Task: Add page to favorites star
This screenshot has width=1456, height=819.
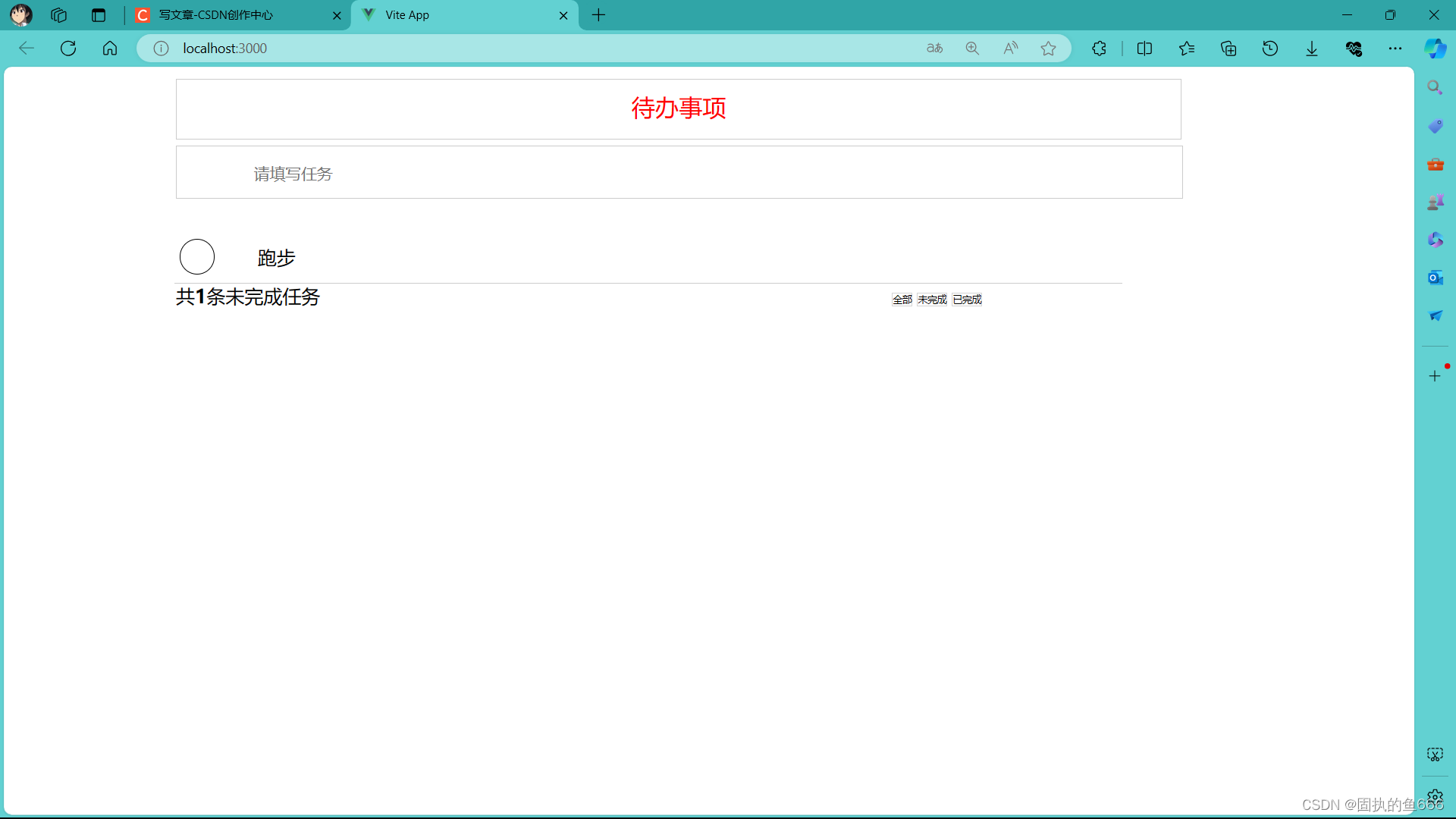Action: pyautogui.click(x=1048, y=49)
